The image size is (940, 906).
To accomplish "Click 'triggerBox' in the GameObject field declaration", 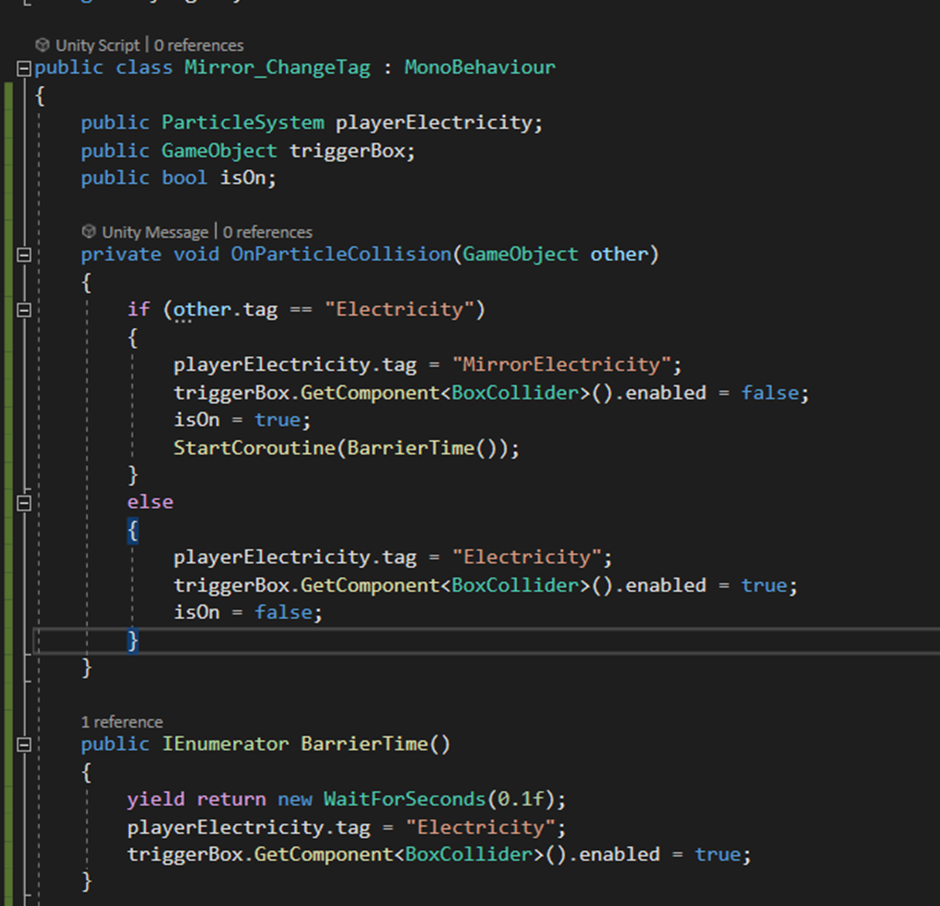I will coord(347,151).
